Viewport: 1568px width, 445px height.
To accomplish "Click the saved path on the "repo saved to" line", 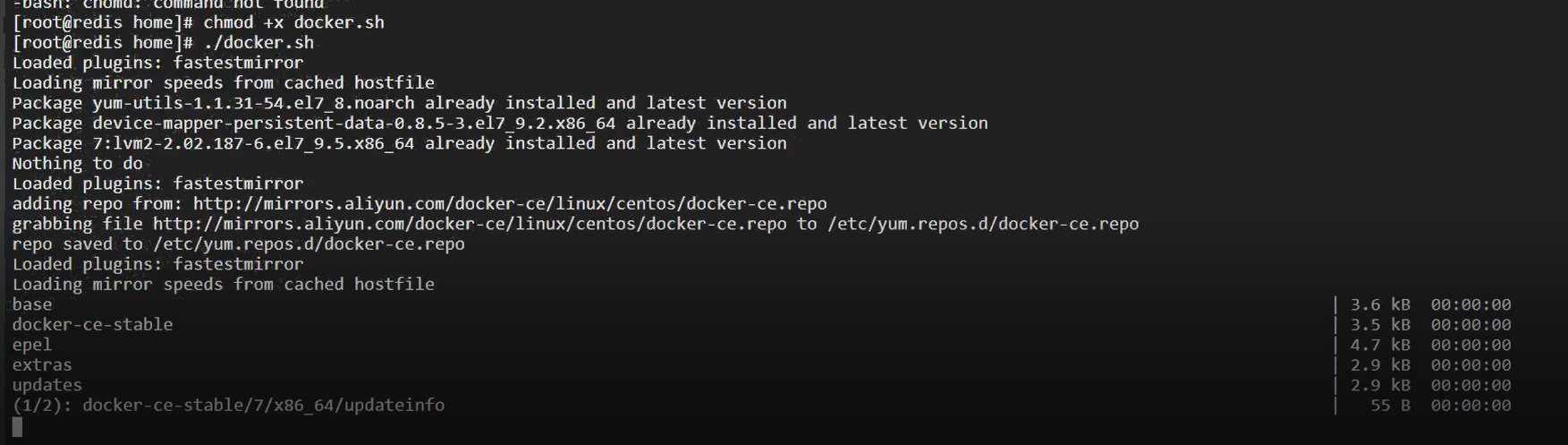I will (309, 244).
